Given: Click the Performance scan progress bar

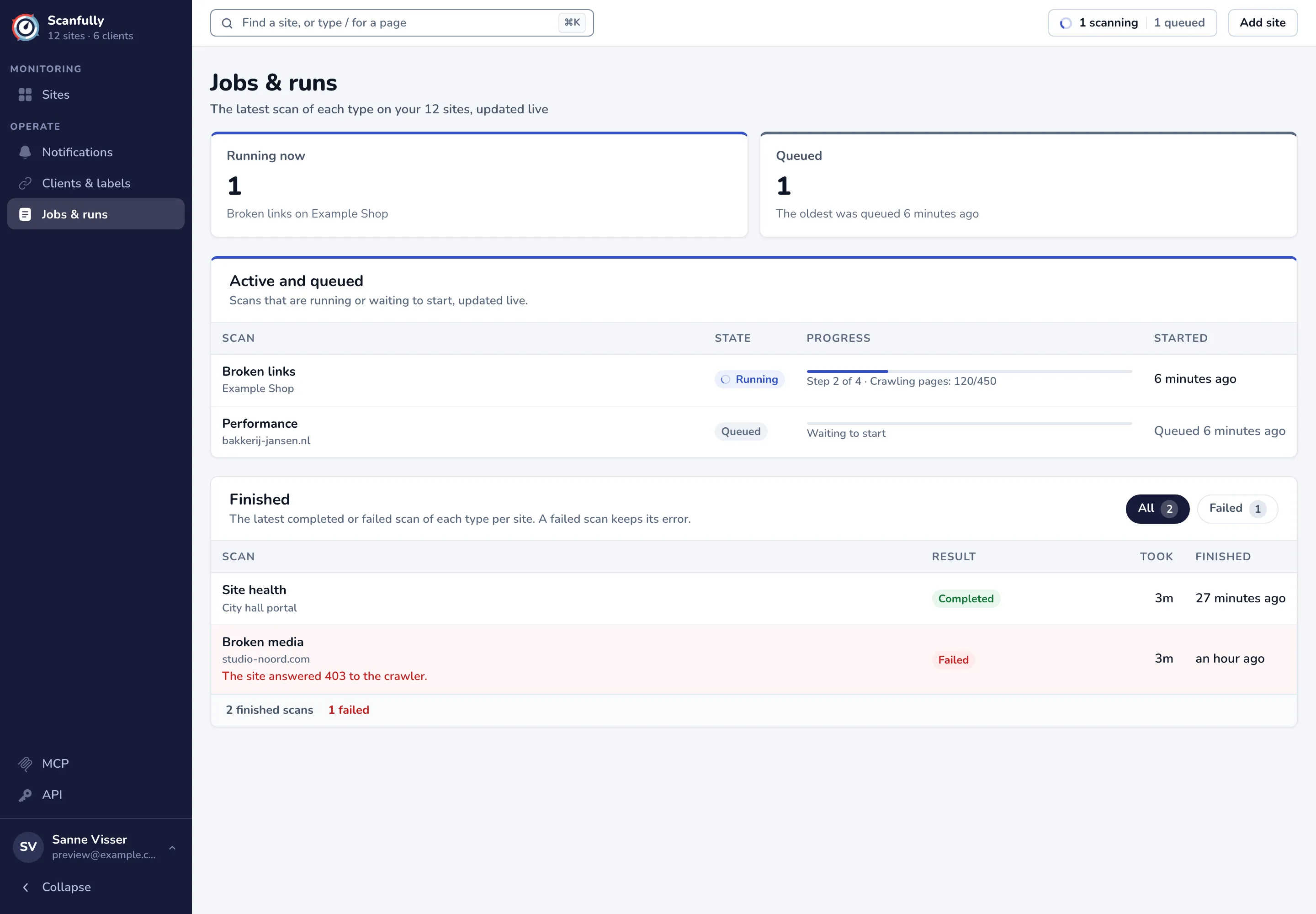Looking at the screenshot, I should (x=969, y=424).
